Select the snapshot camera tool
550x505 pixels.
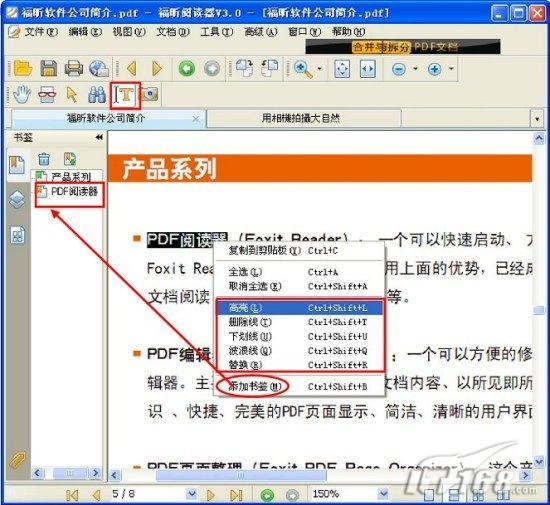pyautogui.click(x=150, y=94)
